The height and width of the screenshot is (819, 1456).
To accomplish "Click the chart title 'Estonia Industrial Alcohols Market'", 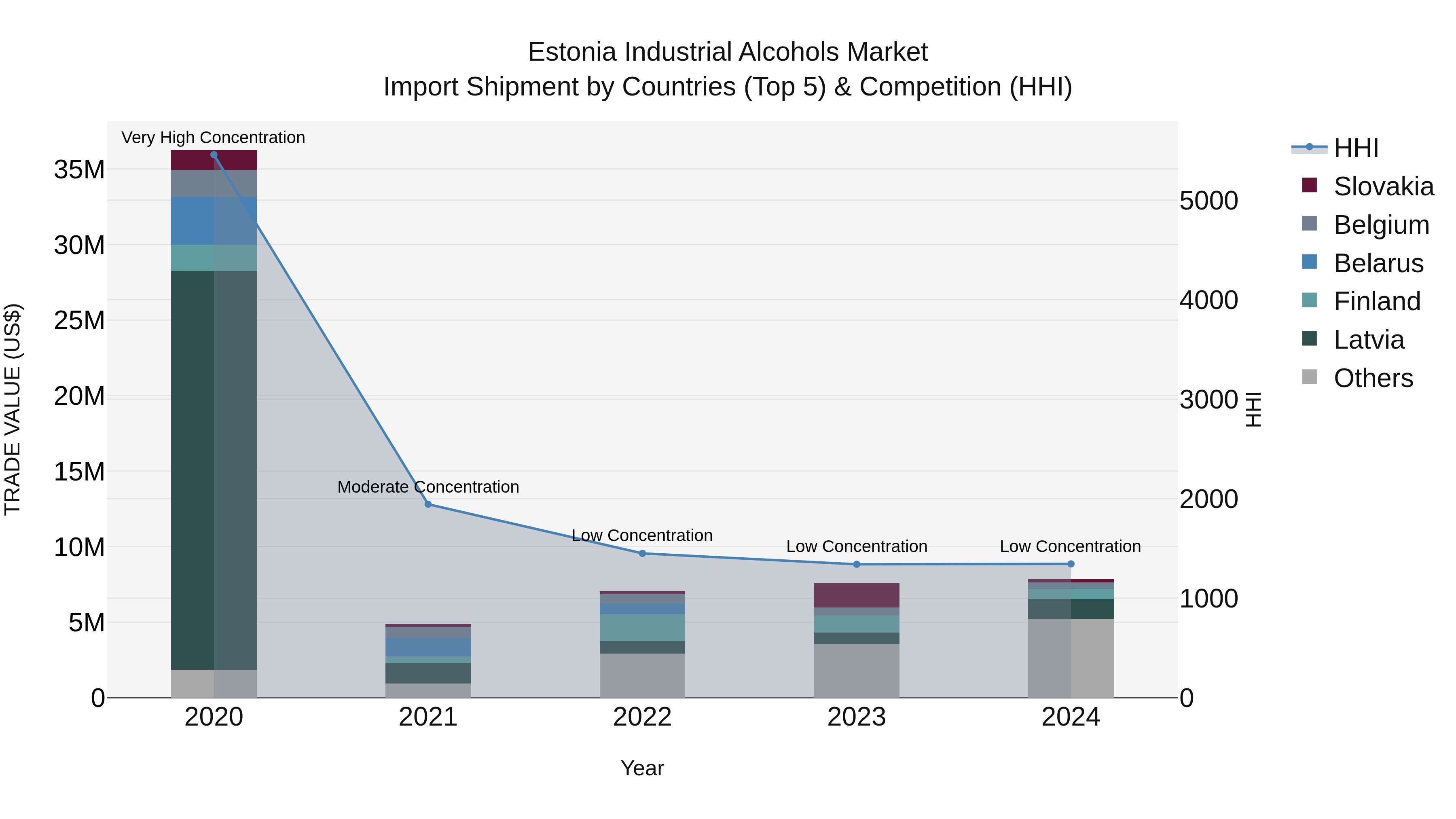I will click(x=728, y=52).
